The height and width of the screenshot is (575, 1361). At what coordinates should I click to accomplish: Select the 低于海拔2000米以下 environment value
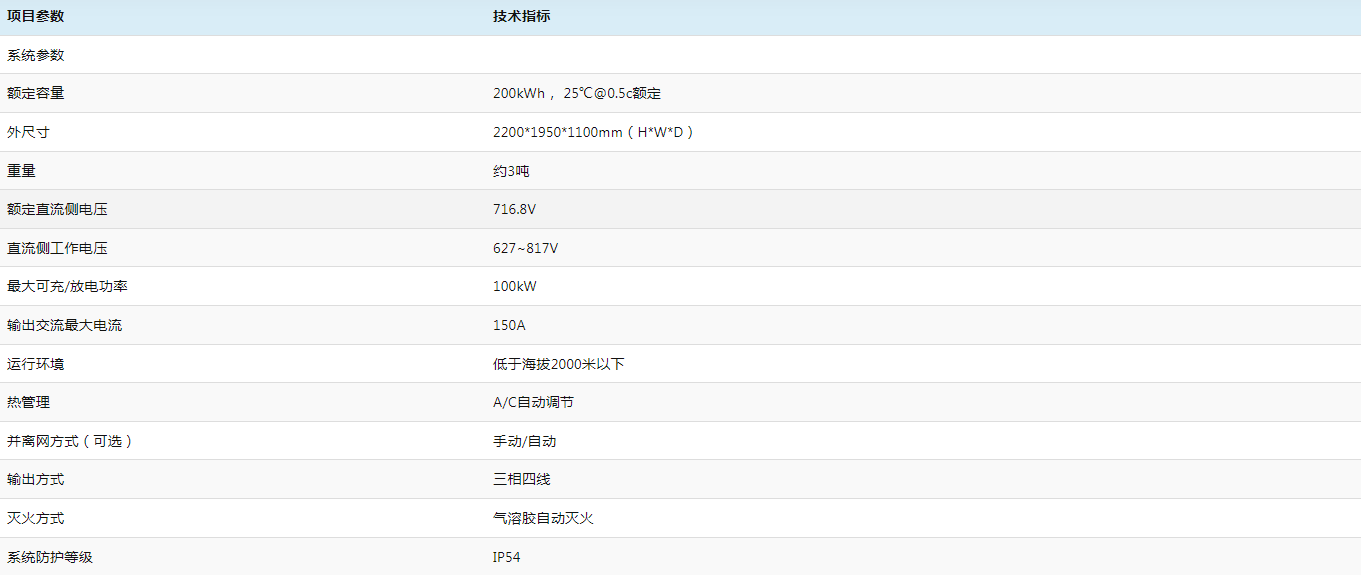(558, 364)
